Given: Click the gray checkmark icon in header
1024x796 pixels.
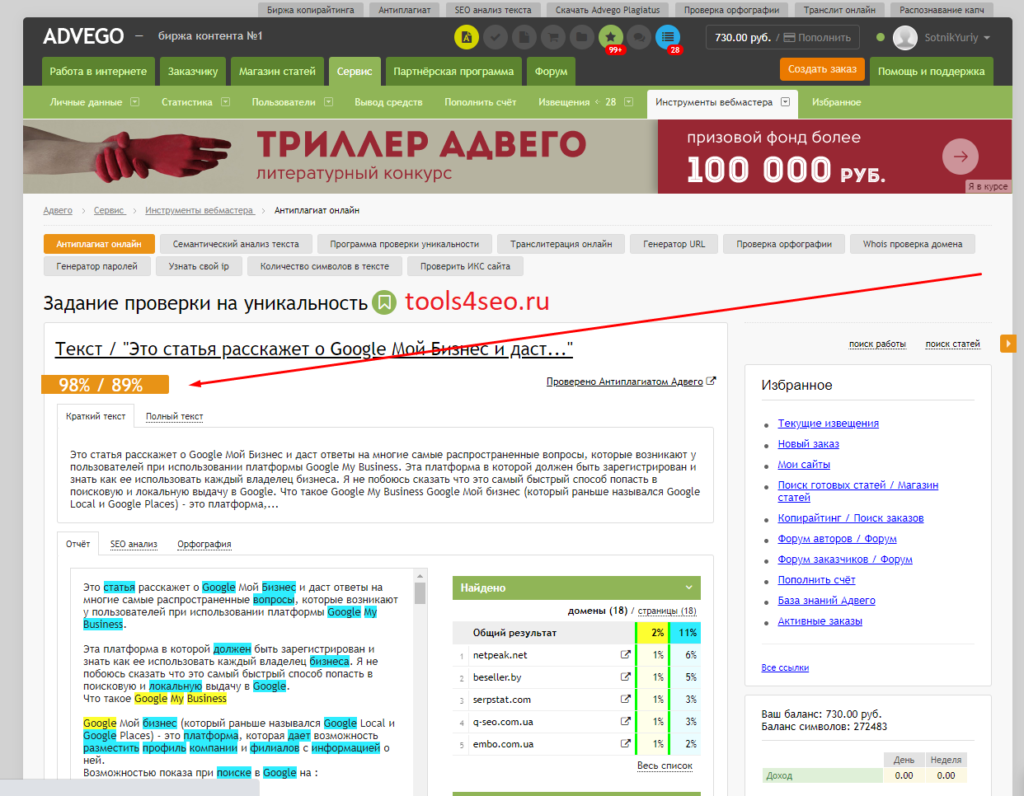Looking at the screenshot, I should click(496, 37).
